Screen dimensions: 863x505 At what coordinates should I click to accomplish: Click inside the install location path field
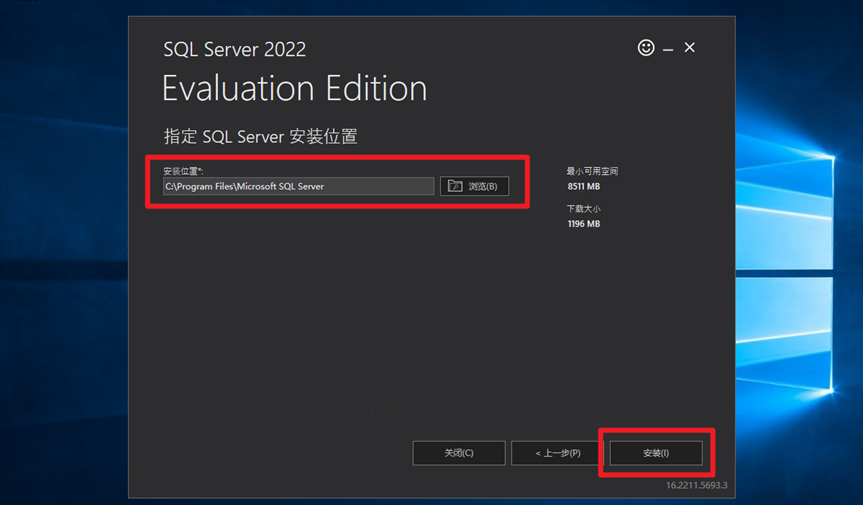[298, 186]
